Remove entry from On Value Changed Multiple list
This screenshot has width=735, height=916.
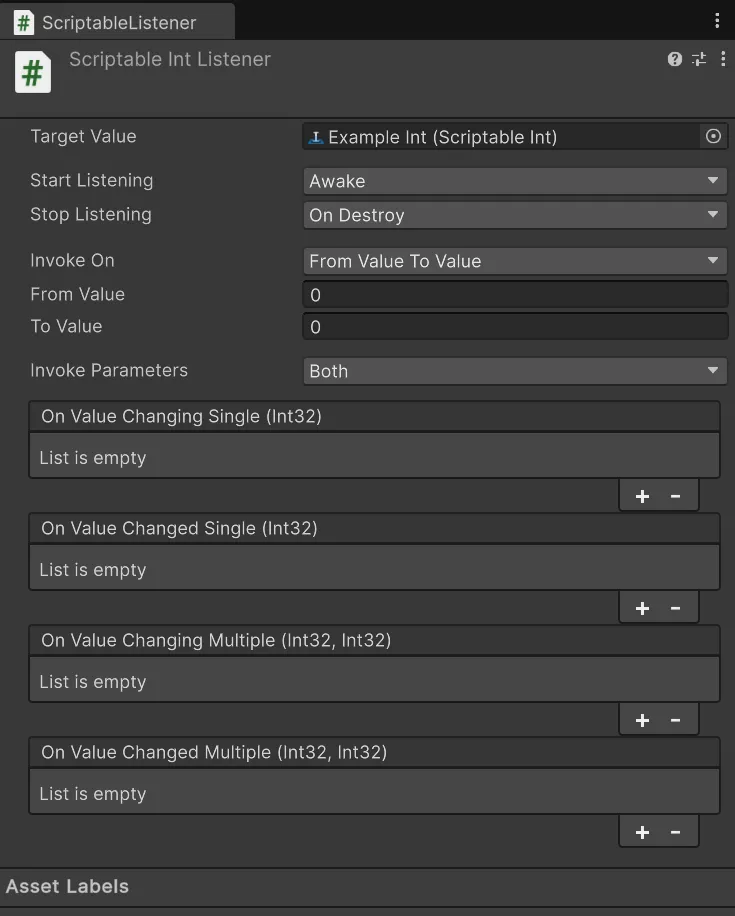676,832
